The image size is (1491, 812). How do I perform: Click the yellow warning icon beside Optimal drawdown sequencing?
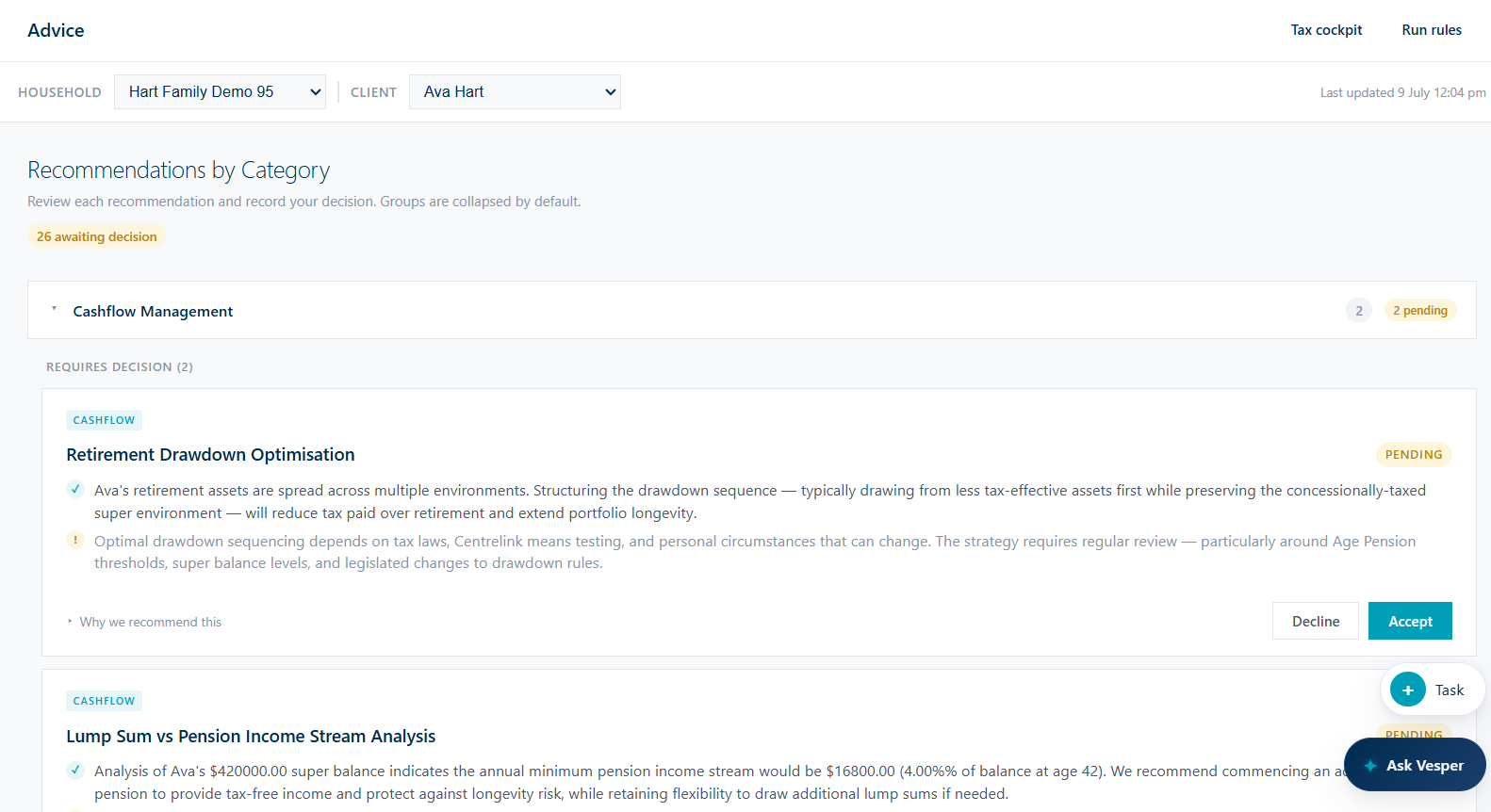pos(75,540)
